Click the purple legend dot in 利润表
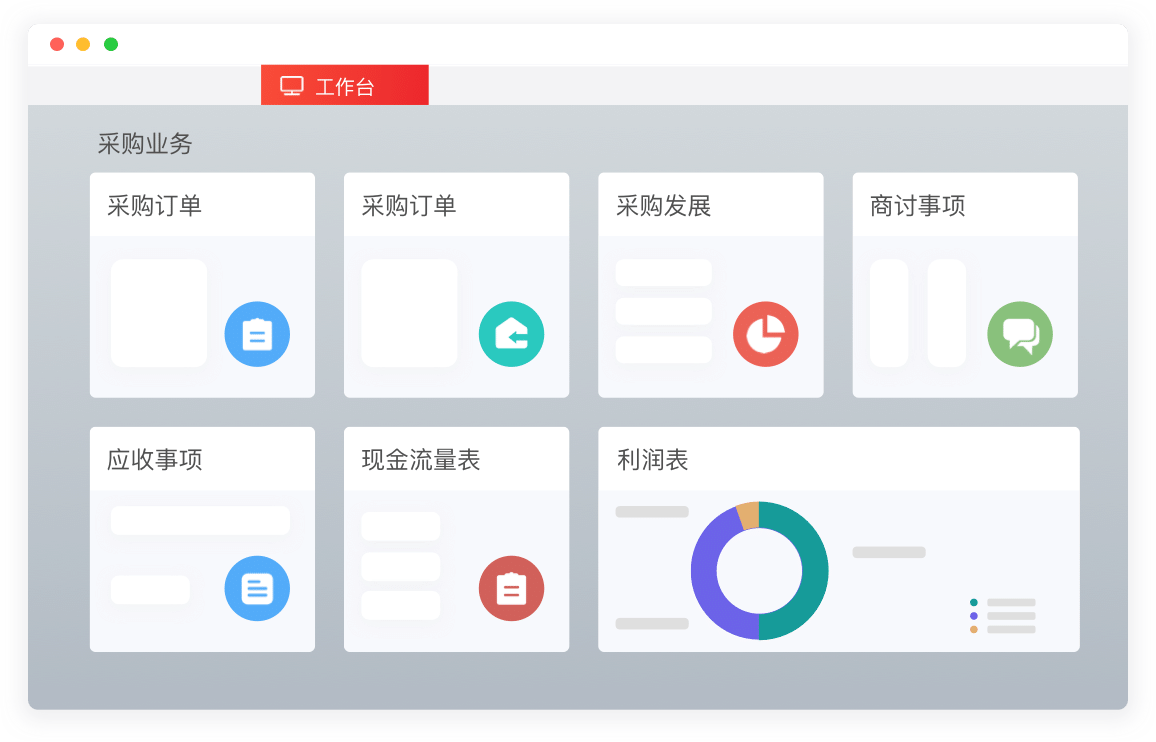The image size is (1156, 742). click(x=974, y=616)
